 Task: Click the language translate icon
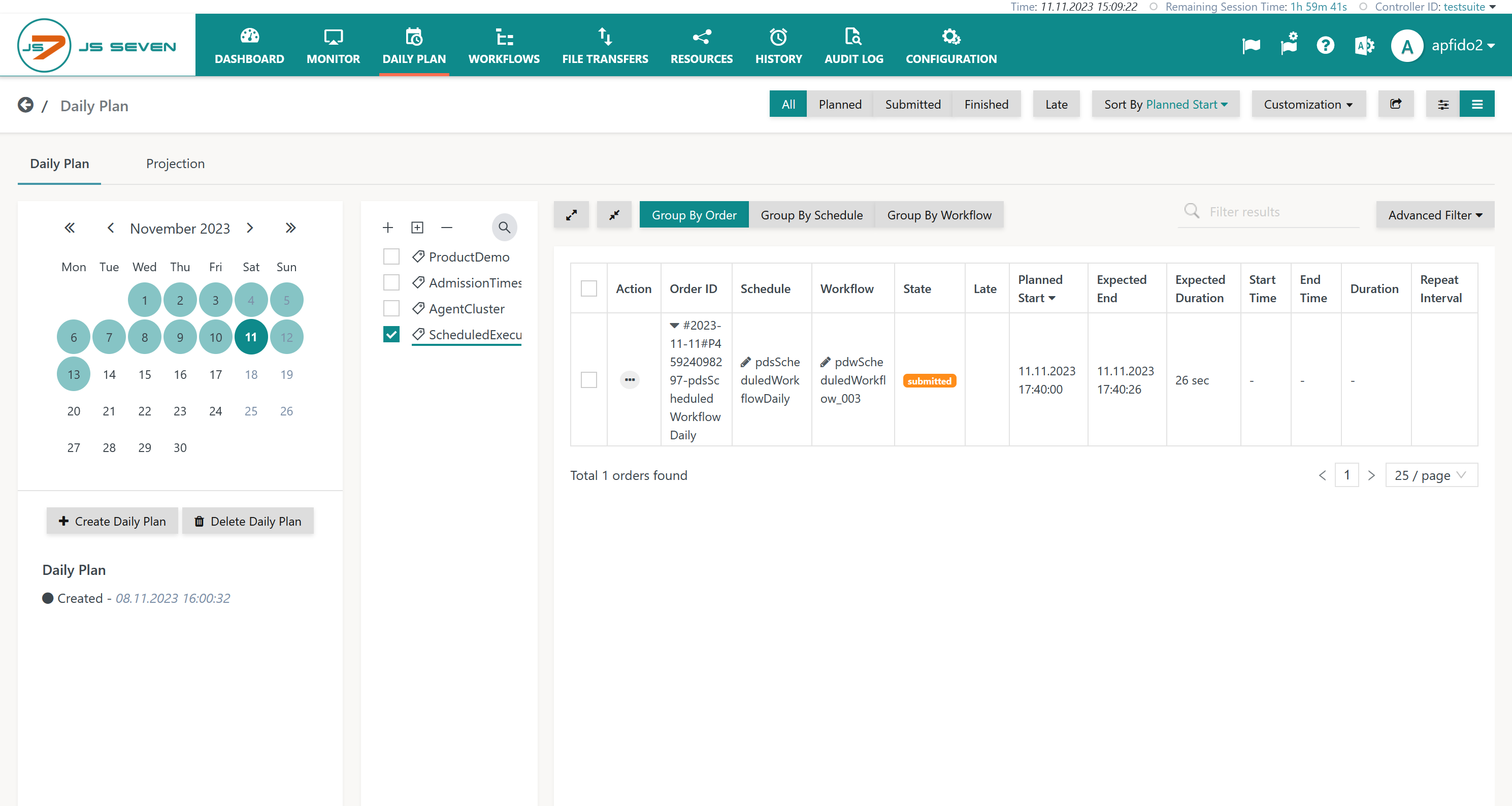pos(1364,45)
